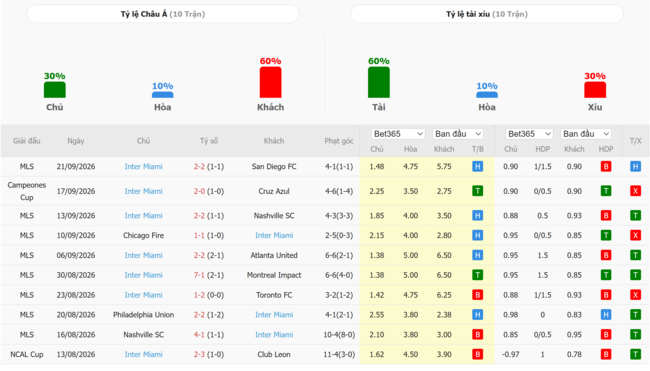Click the Phạt góc column header
Screen dimensions: 650x371
(x=339, y=141)
